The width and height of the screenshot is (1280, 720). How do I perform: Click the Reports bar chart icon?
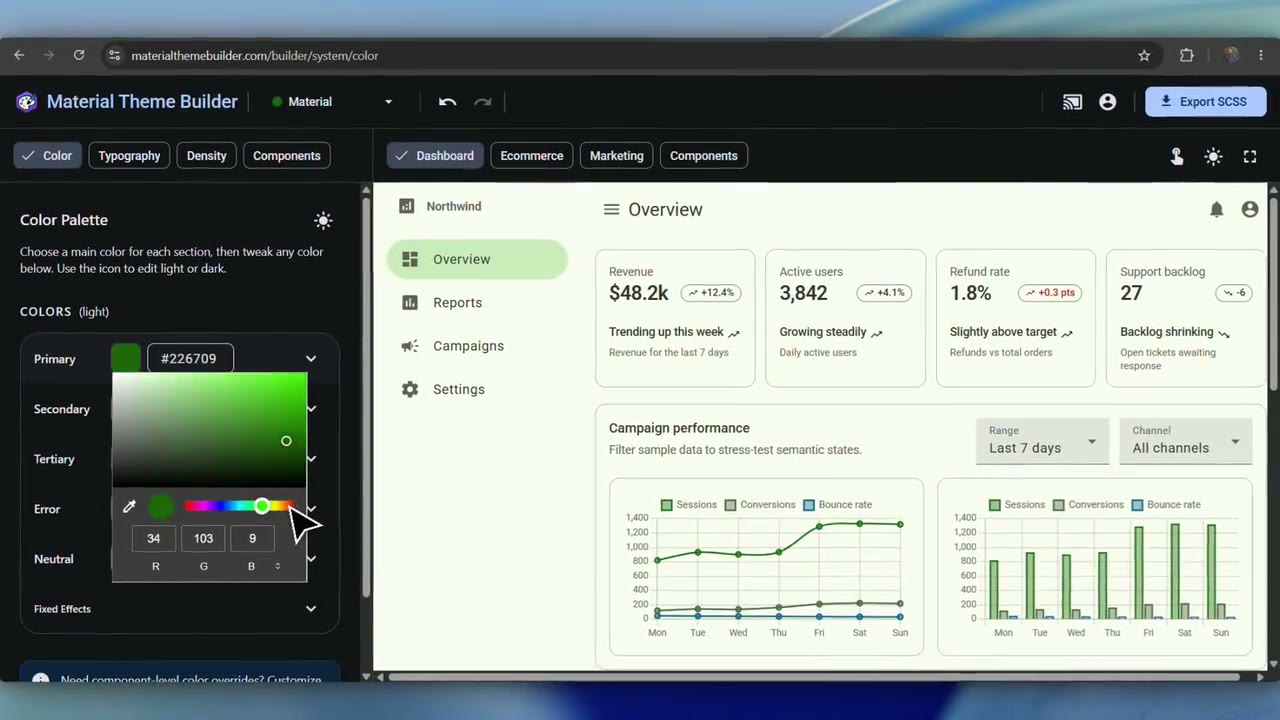(x=410, y=302)
